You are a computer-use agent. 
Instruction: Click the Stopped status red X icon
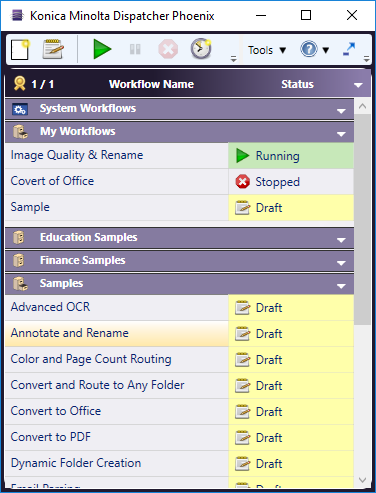[x=242, y=182]
